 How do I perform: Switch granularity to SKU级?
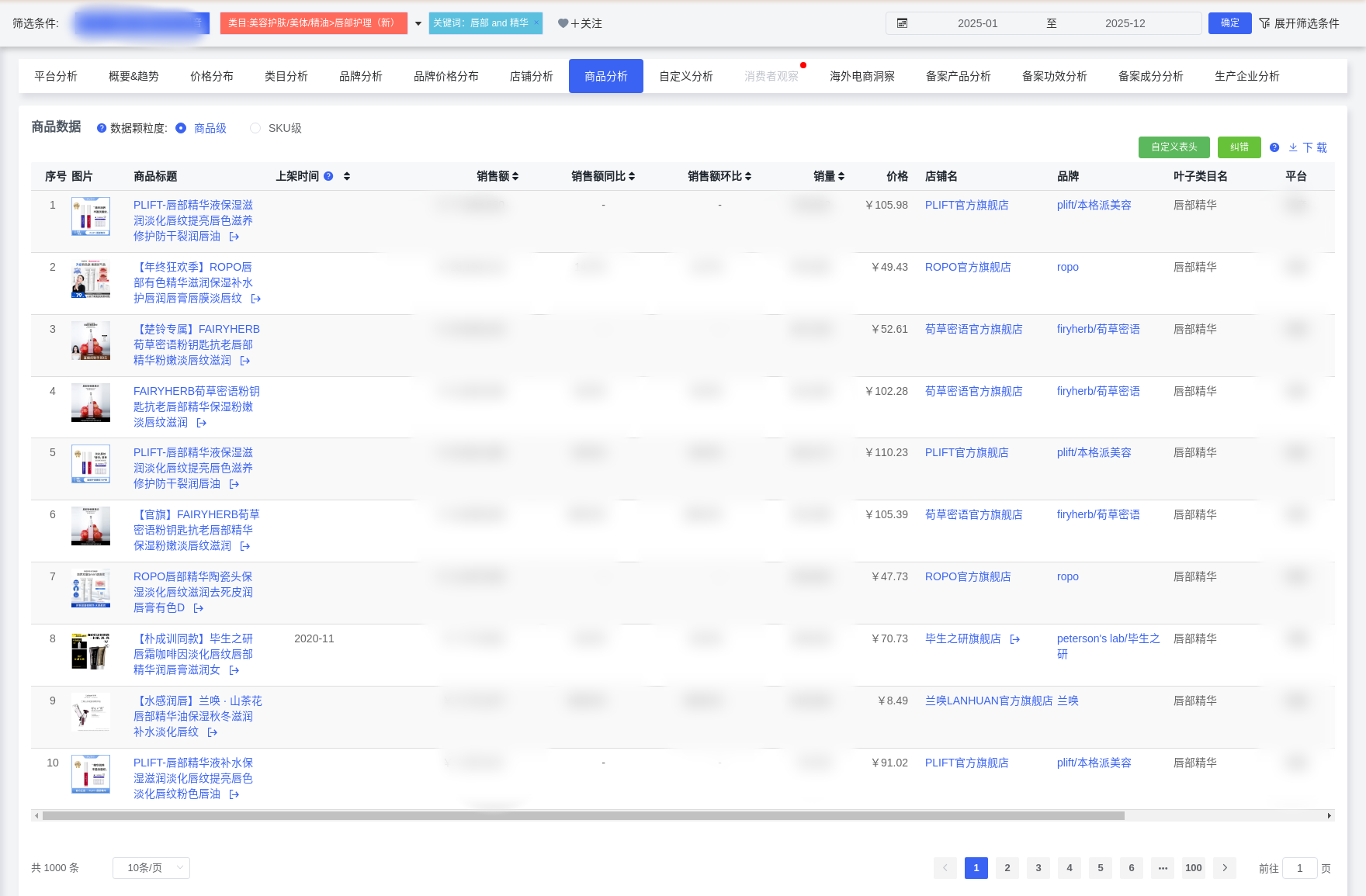pyautogui.click(x=255, y=128)
